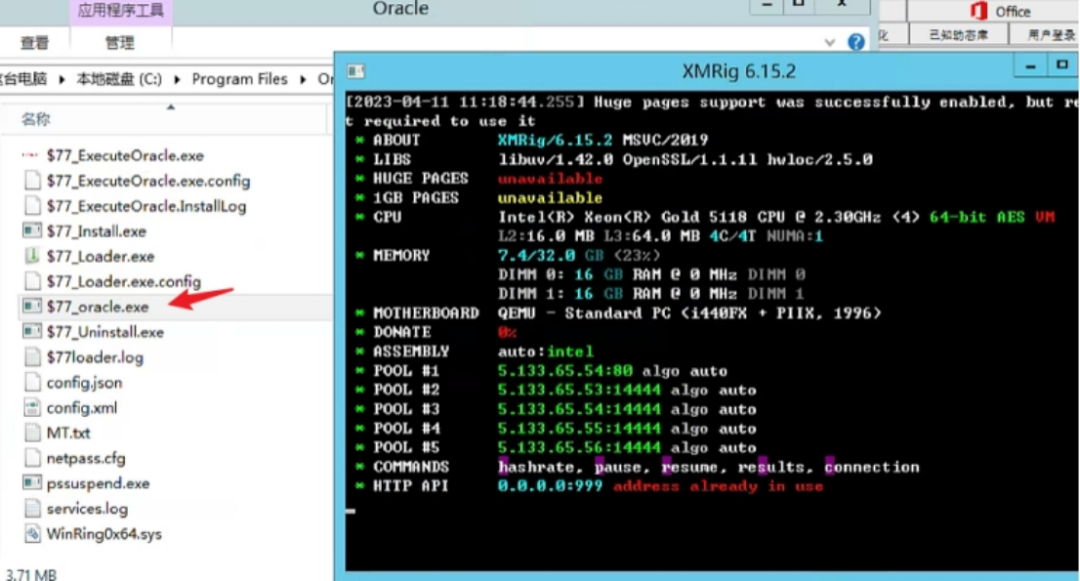1080x581 pixels.
Task: Select the $77_Loader.exe.config file icon
Action: click(x=32, y=281)
